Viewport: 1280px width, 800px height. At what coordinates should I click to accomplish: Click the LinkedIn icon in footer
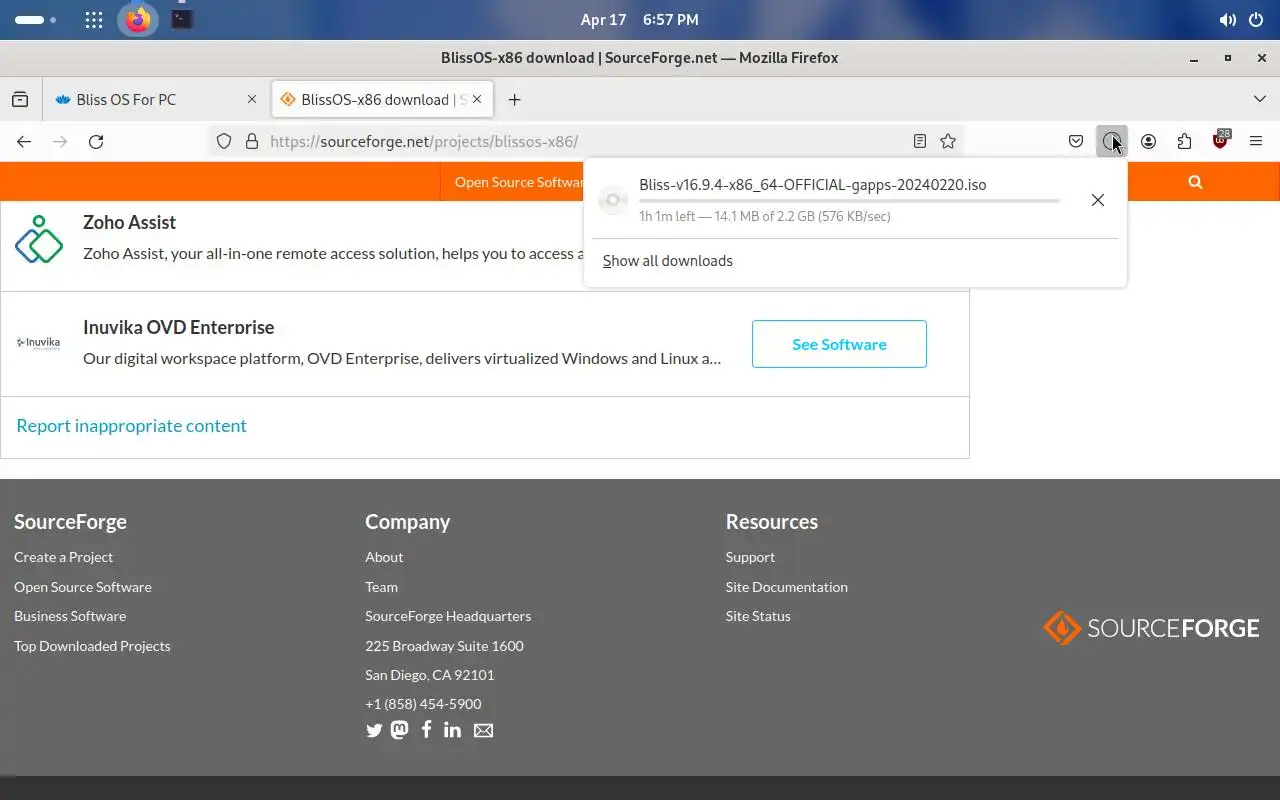point(452,730)
